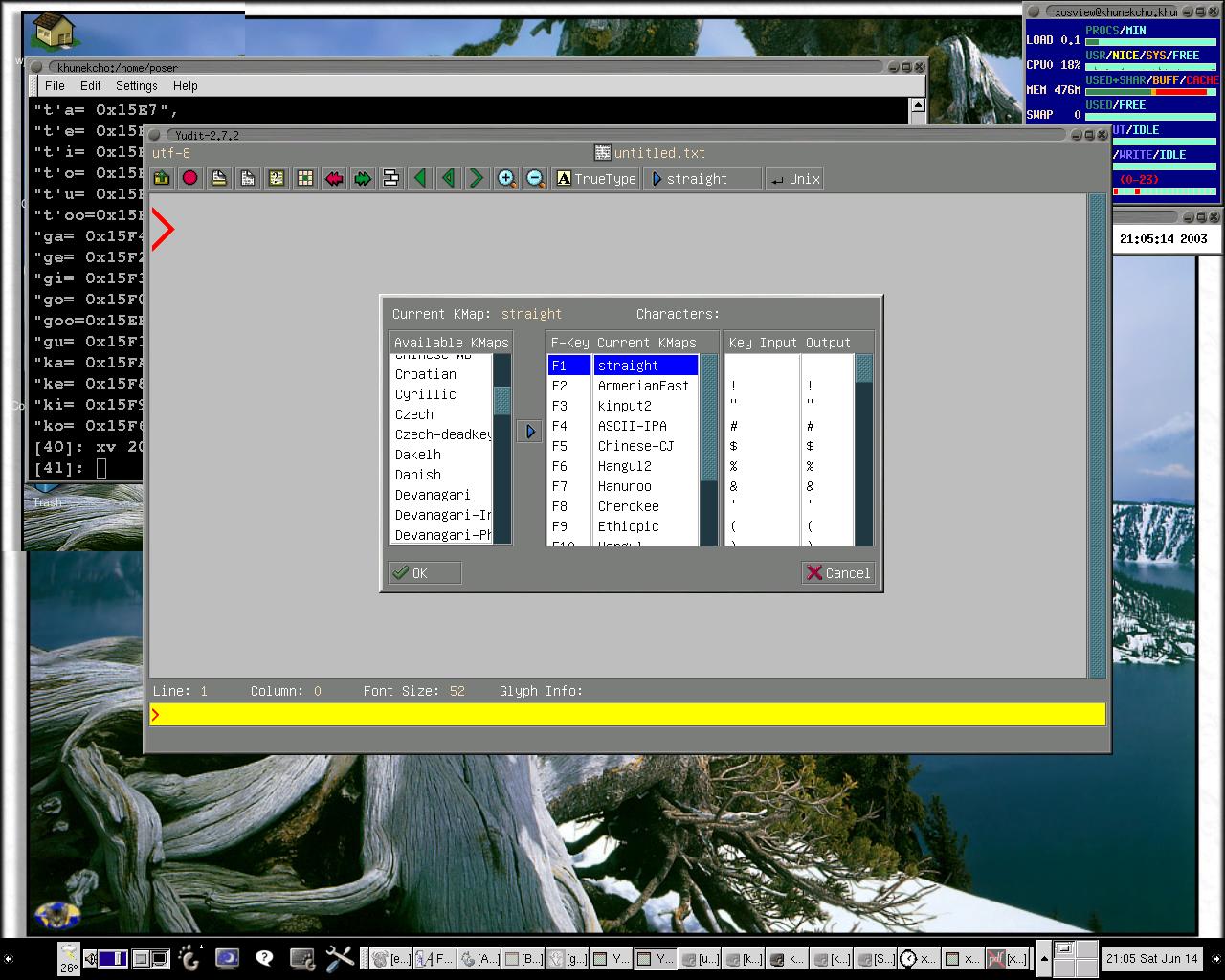Select the Cherokee keymap assigned to F8

pos(627,506)
